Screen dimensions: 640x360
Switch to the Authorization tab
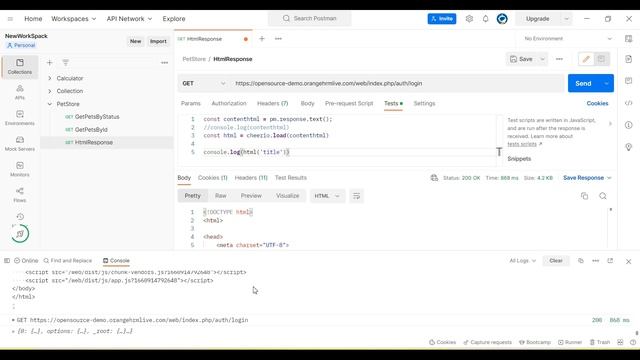pos(229,103)
